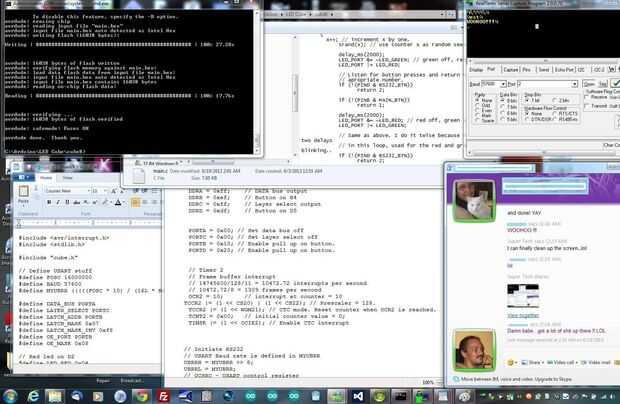Select WordPad align-left paragraph icon
The height and width of the screenshot is (404, 620).
[136, 202]
